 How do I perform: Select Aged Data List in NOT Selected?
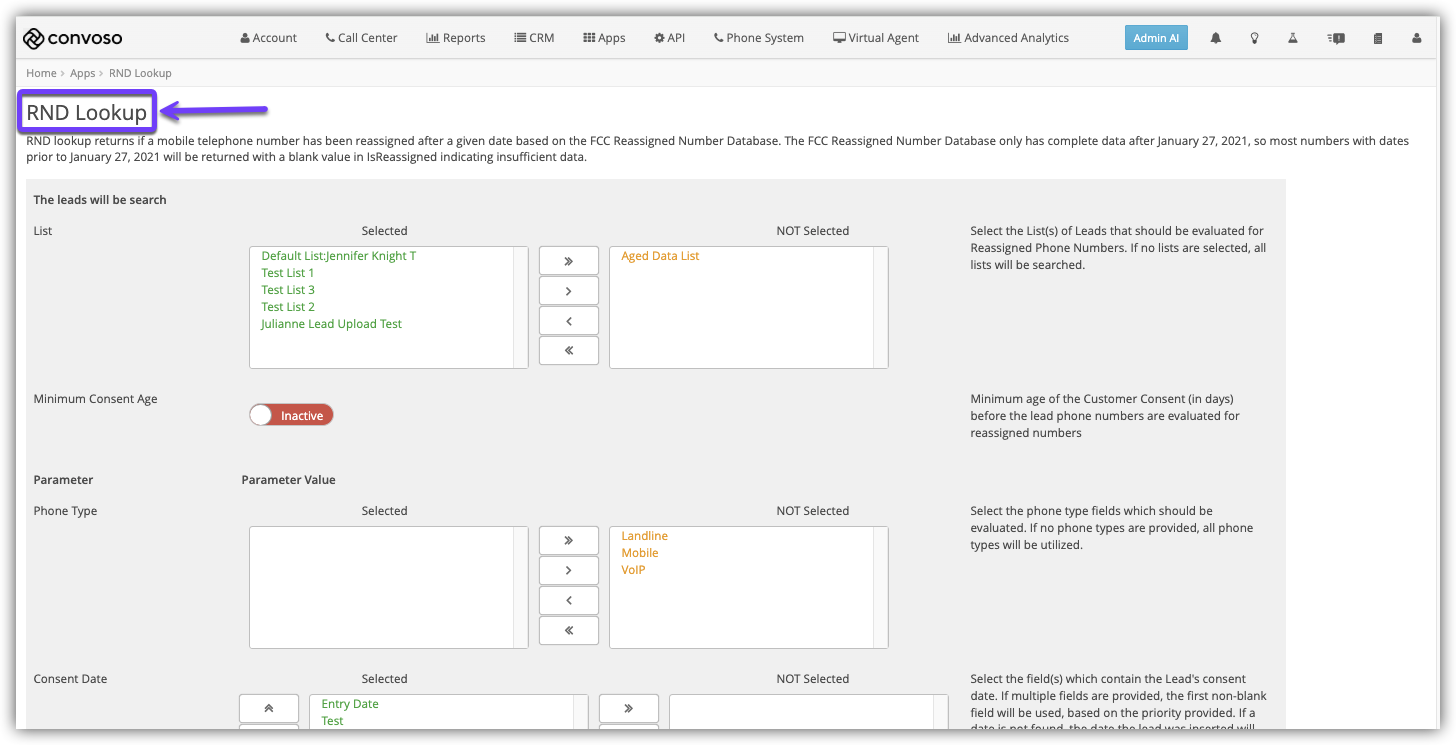click(660, 256)
